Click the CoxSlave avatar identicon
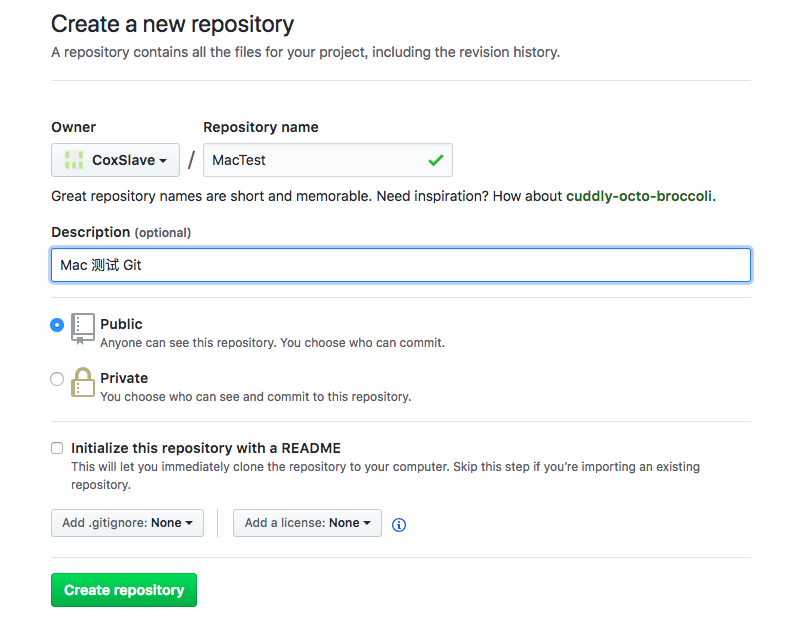 click(74, 160)
